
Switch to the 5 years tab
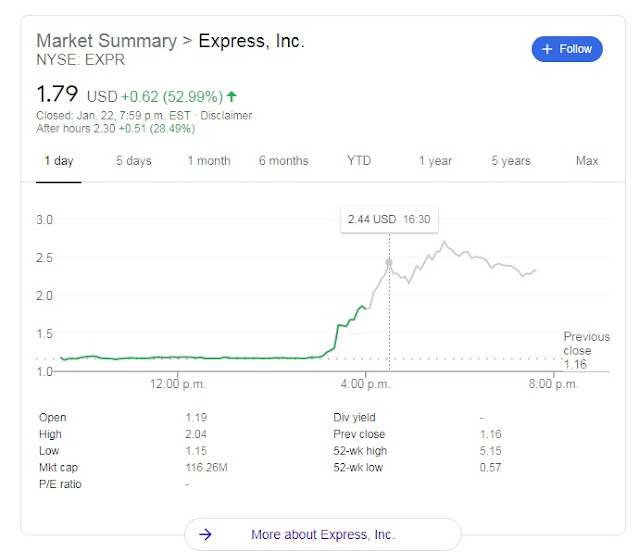[511, 161]
